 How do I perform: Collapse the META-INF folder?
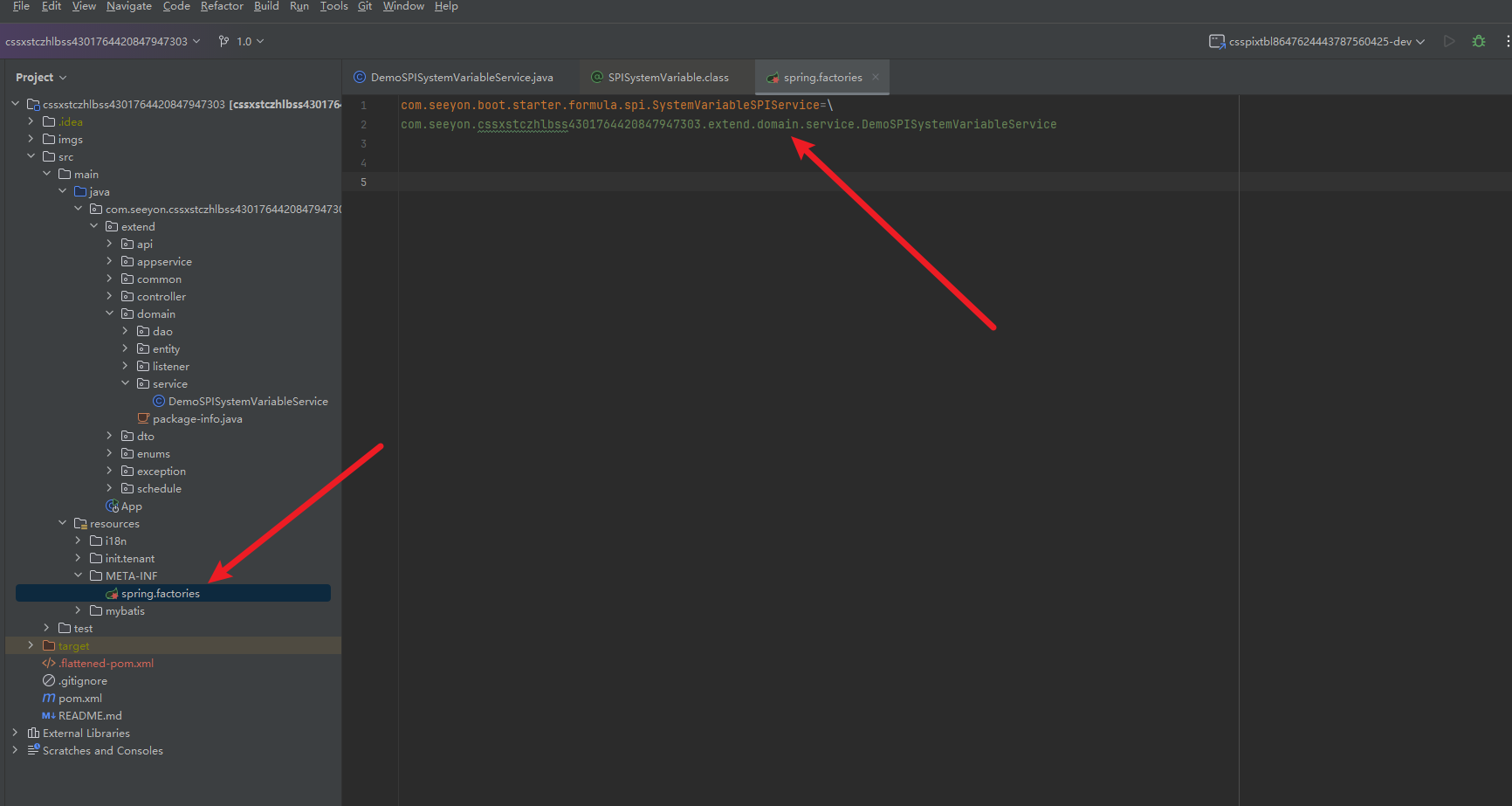click(x=78, y=576)
